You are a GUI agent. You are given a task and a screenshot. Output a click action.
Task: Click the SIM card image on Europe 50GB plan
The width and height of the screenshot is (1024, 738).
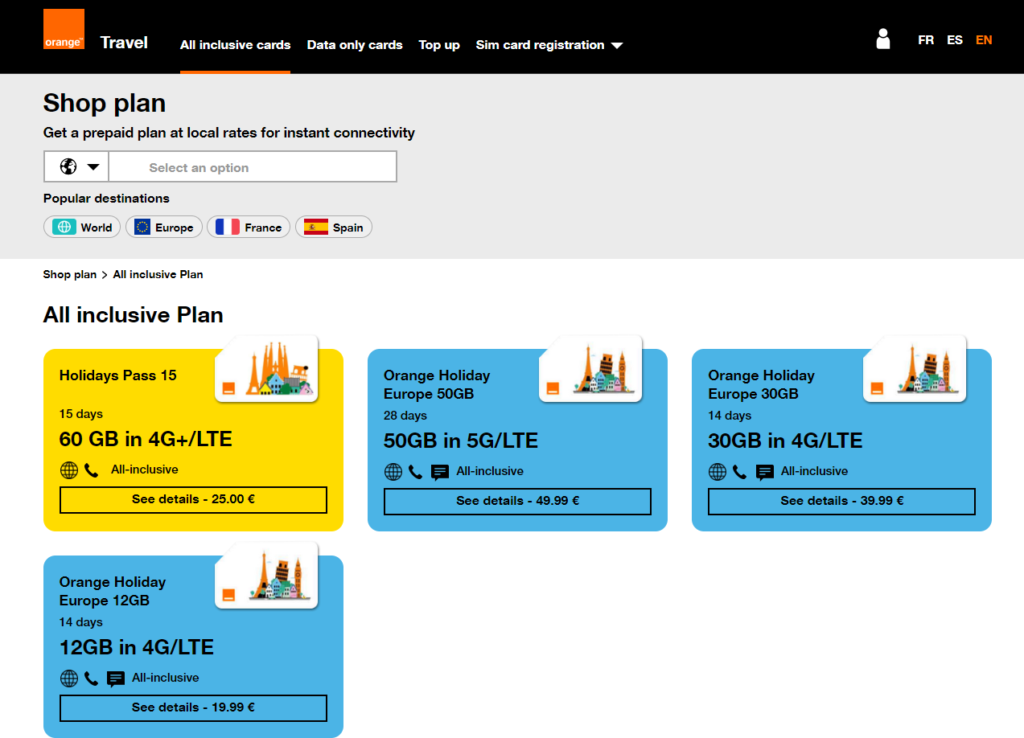coord(590,369)
